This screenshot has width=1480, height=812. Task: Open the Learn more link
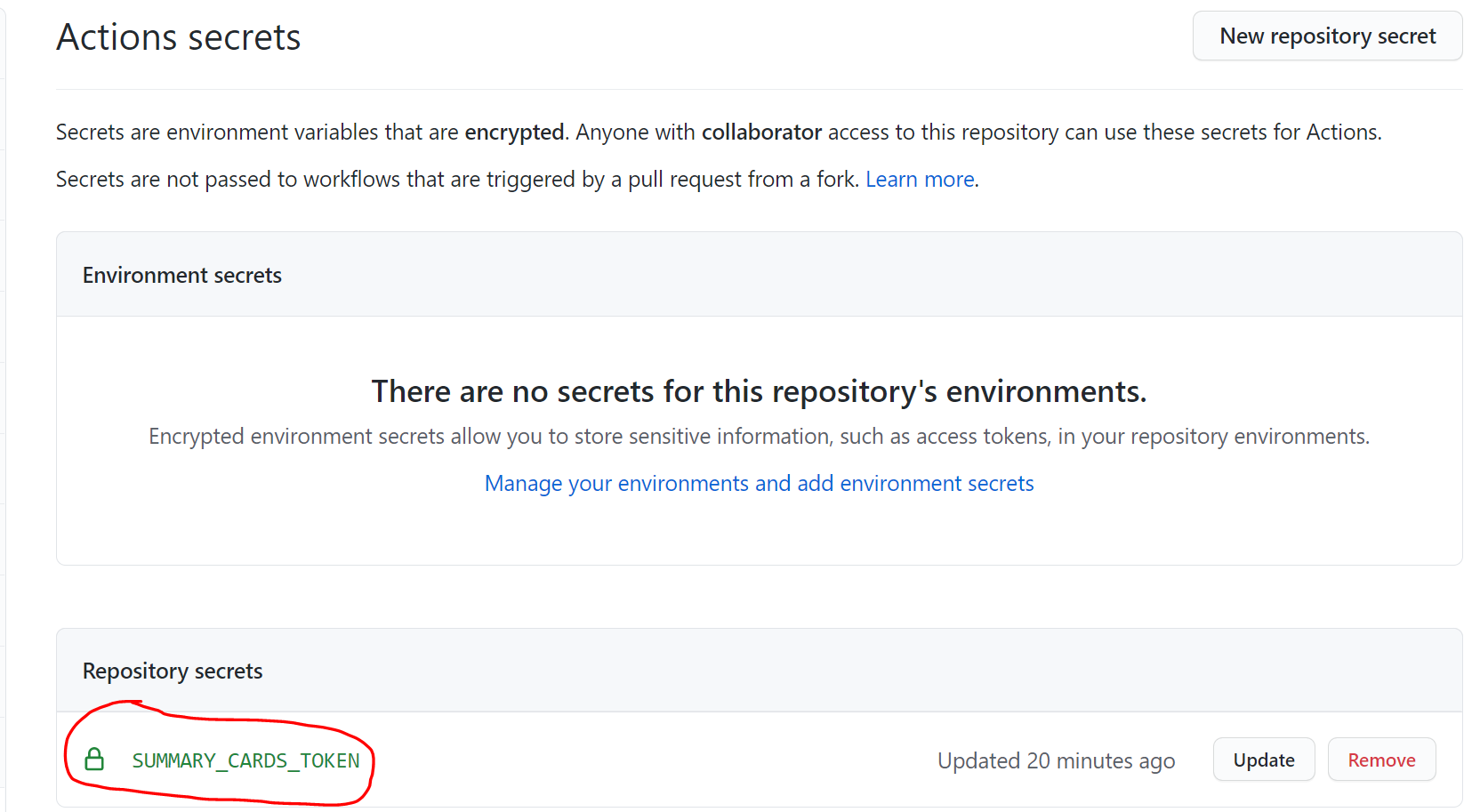click(x=920, y=180)
